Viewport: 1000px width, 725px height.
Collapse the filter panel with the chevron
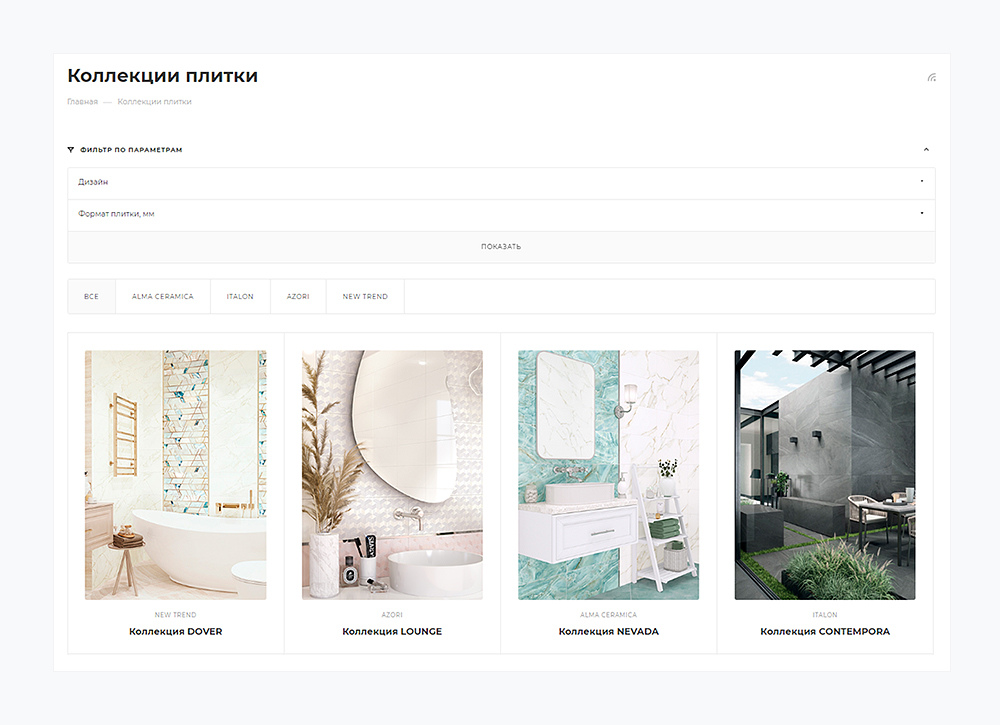(x=926, y=150)
